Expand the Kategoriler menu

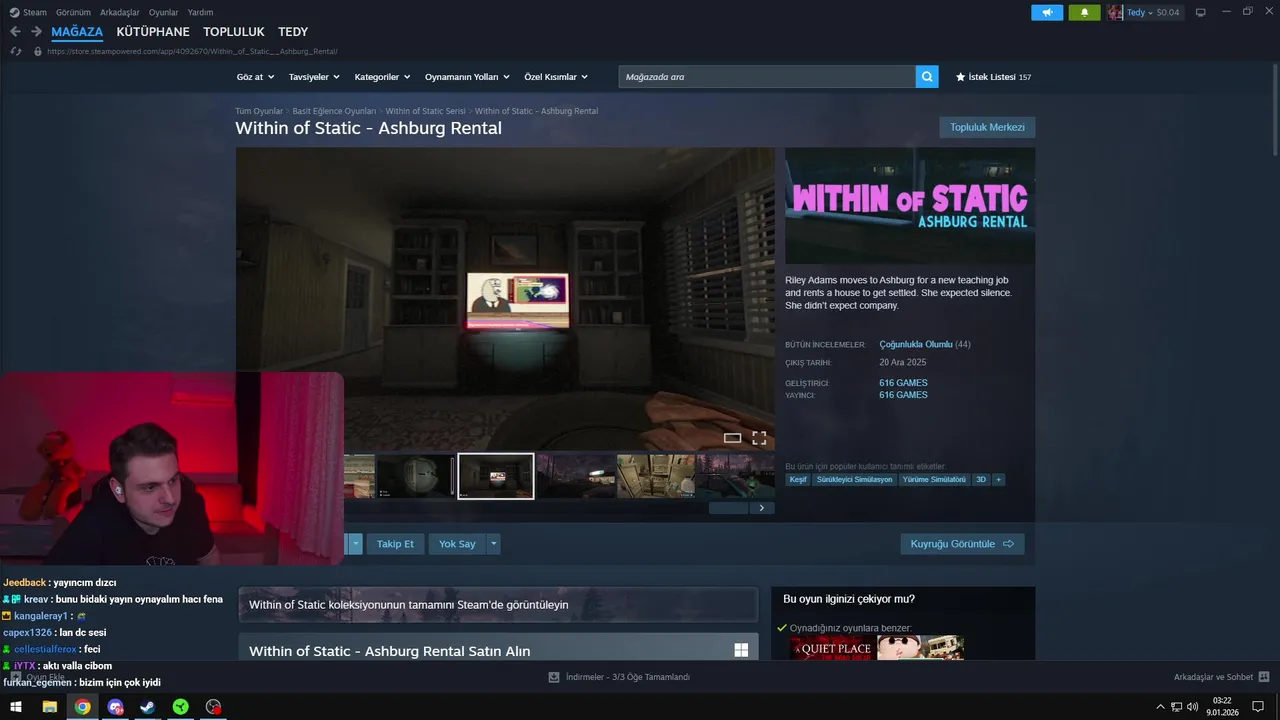click(382, 77)
